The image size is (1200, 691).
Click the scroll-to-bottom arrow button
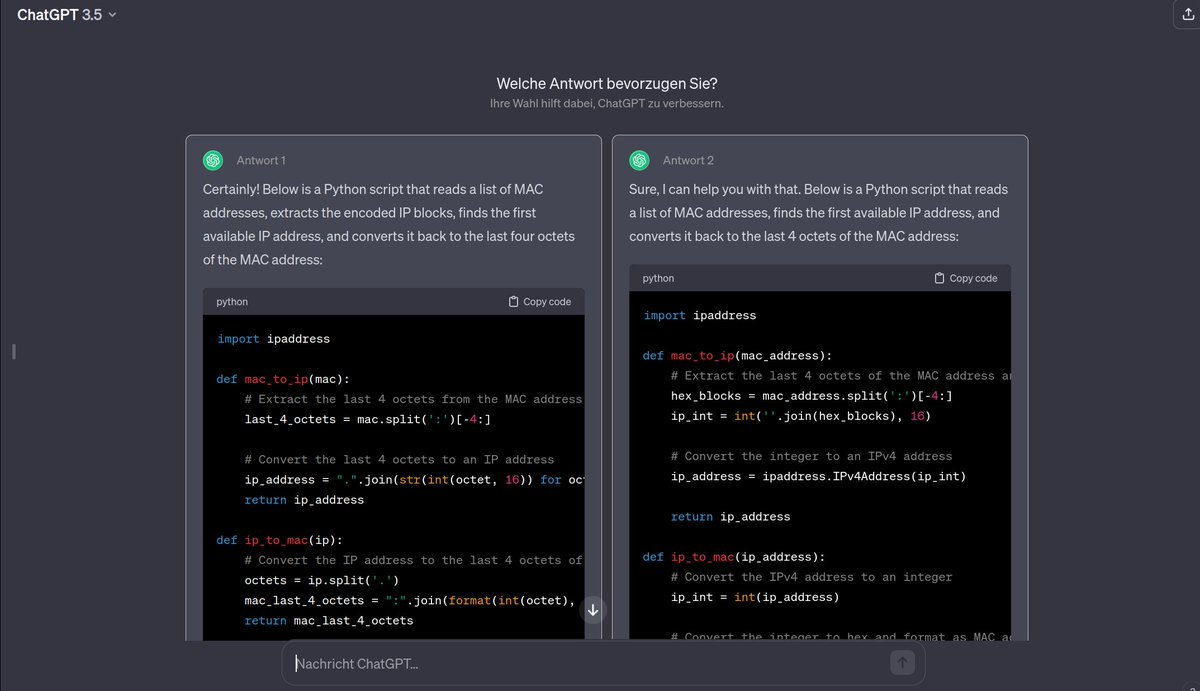tap(593, 610)
